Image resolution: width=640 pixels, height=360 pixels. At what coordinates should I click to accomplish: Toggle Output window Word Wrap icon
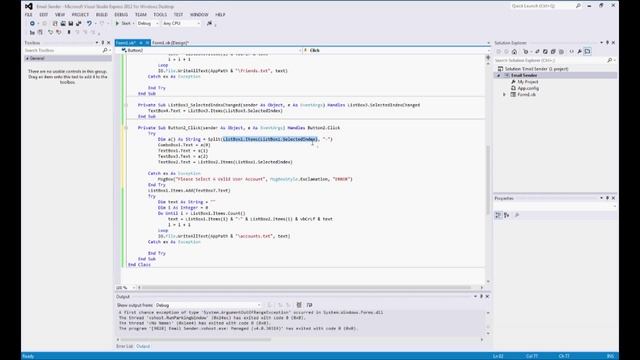click(309, 305)
